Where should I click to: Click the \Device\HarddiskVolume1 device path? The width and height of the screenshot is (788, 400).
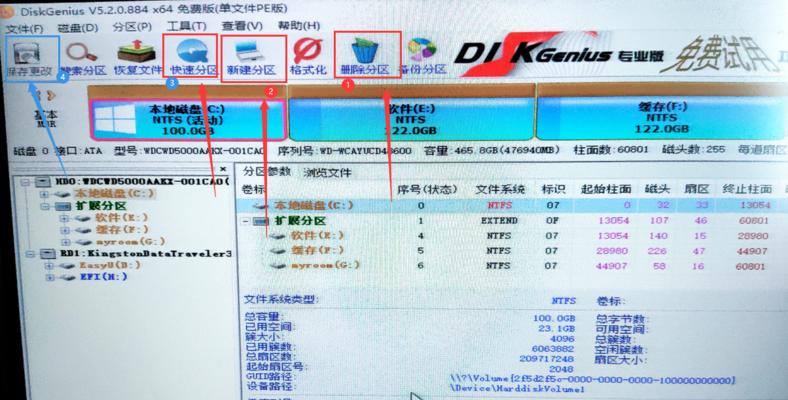pyautogui.click(x=518, y=389)
